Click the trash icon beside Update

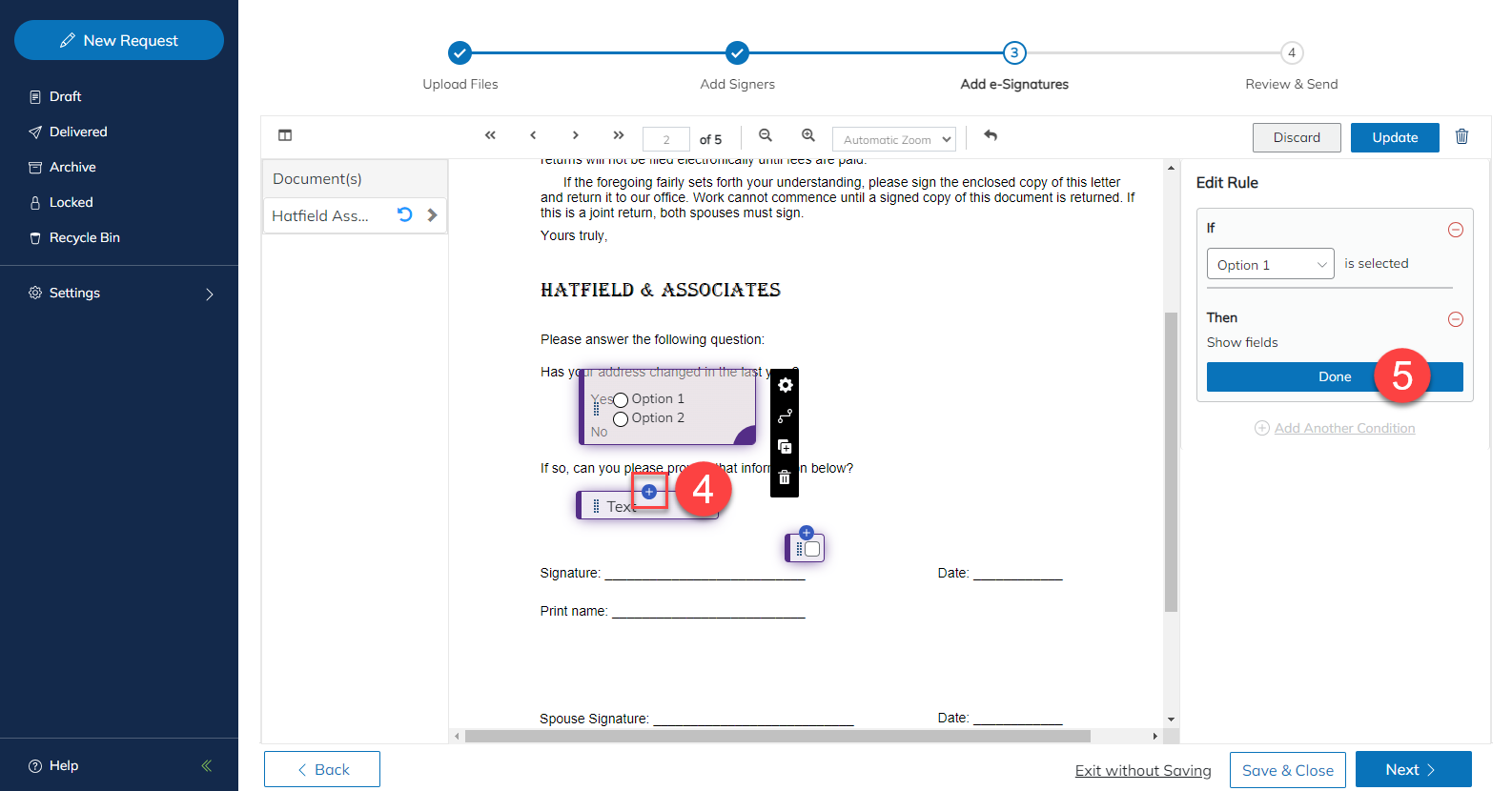(x=1461, y=137)
